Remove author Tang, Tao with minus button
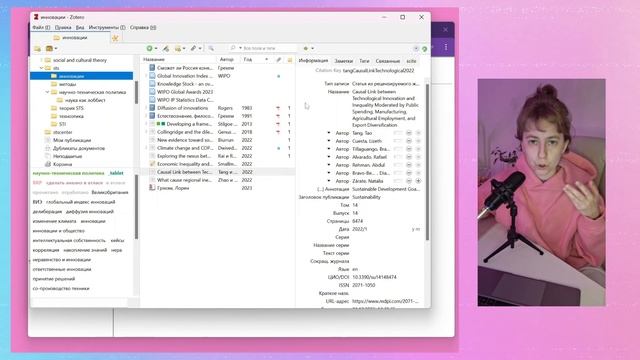The image size is (640, 360). tap(409, 133)
